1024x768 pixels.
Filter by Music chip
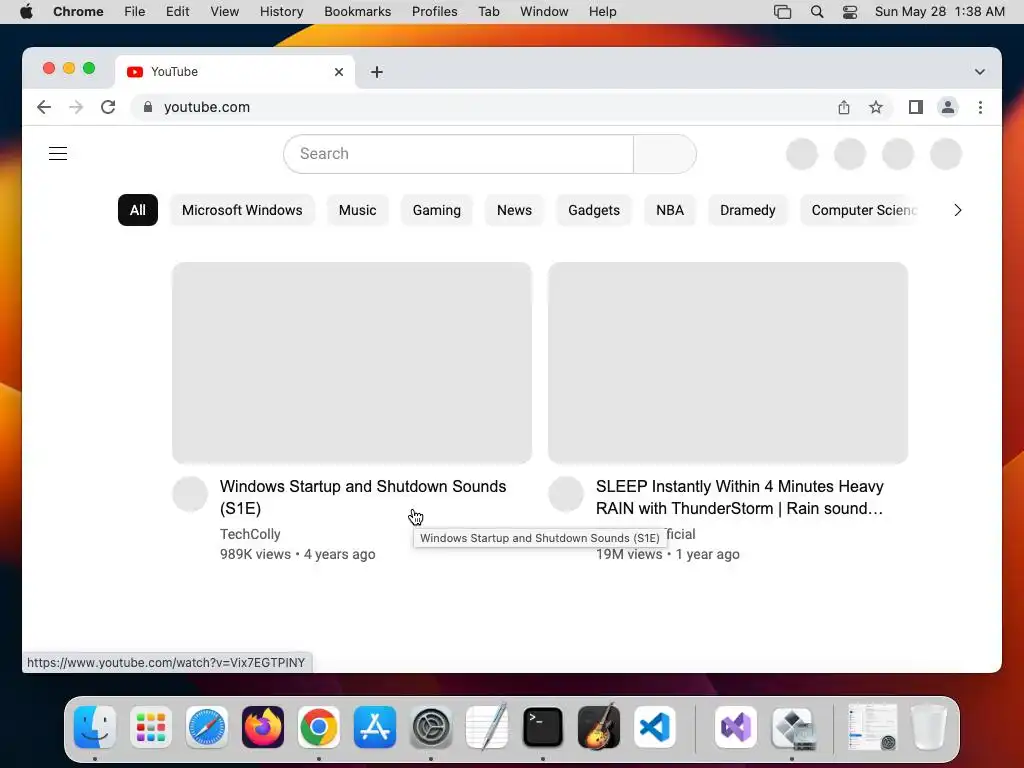point(357,210)
